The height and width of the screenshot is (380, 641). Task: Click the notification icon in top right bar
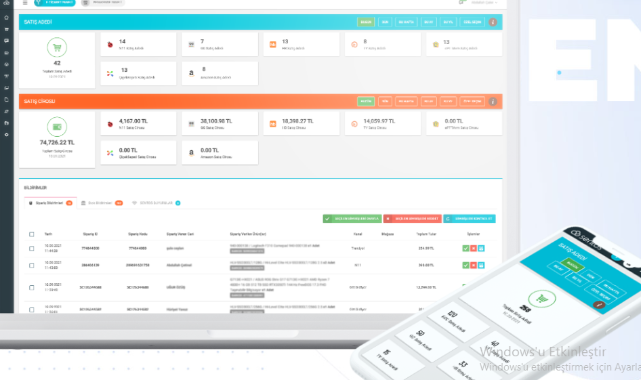pos(462,2)
